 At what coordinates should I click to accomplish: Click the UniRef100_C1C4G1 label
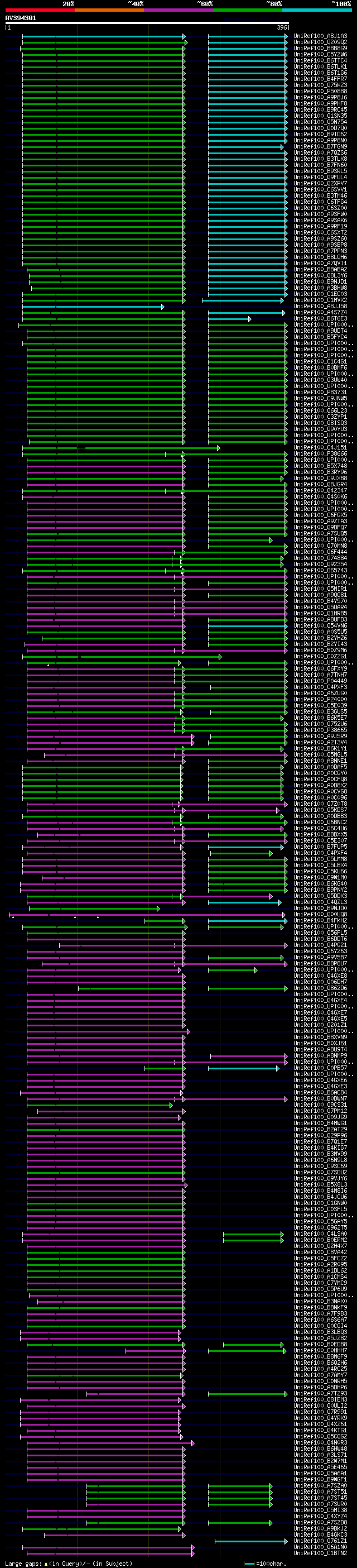[x=321, y=361]
